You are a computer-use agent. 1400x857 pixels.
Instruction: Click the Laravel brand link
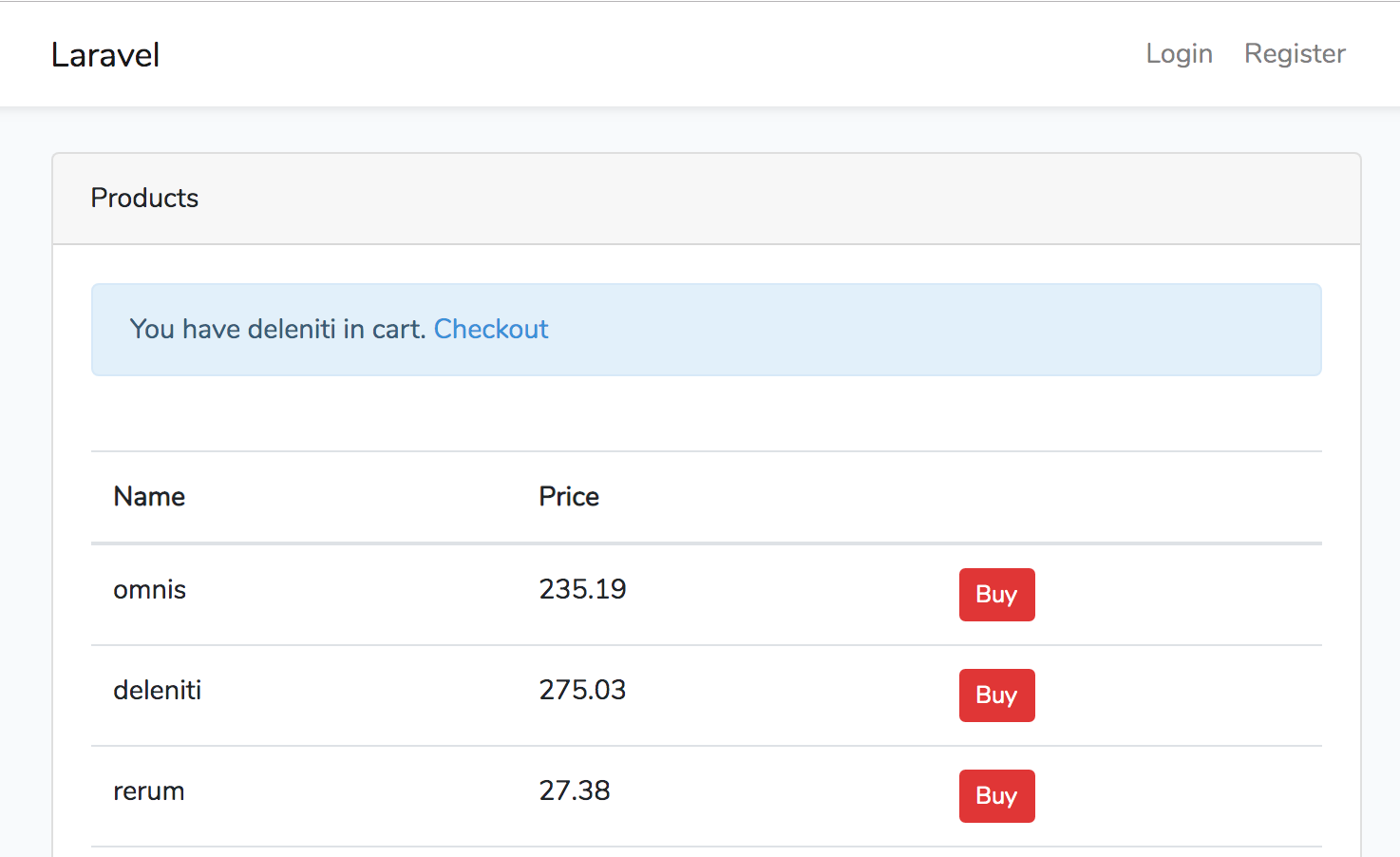point(105,54)
